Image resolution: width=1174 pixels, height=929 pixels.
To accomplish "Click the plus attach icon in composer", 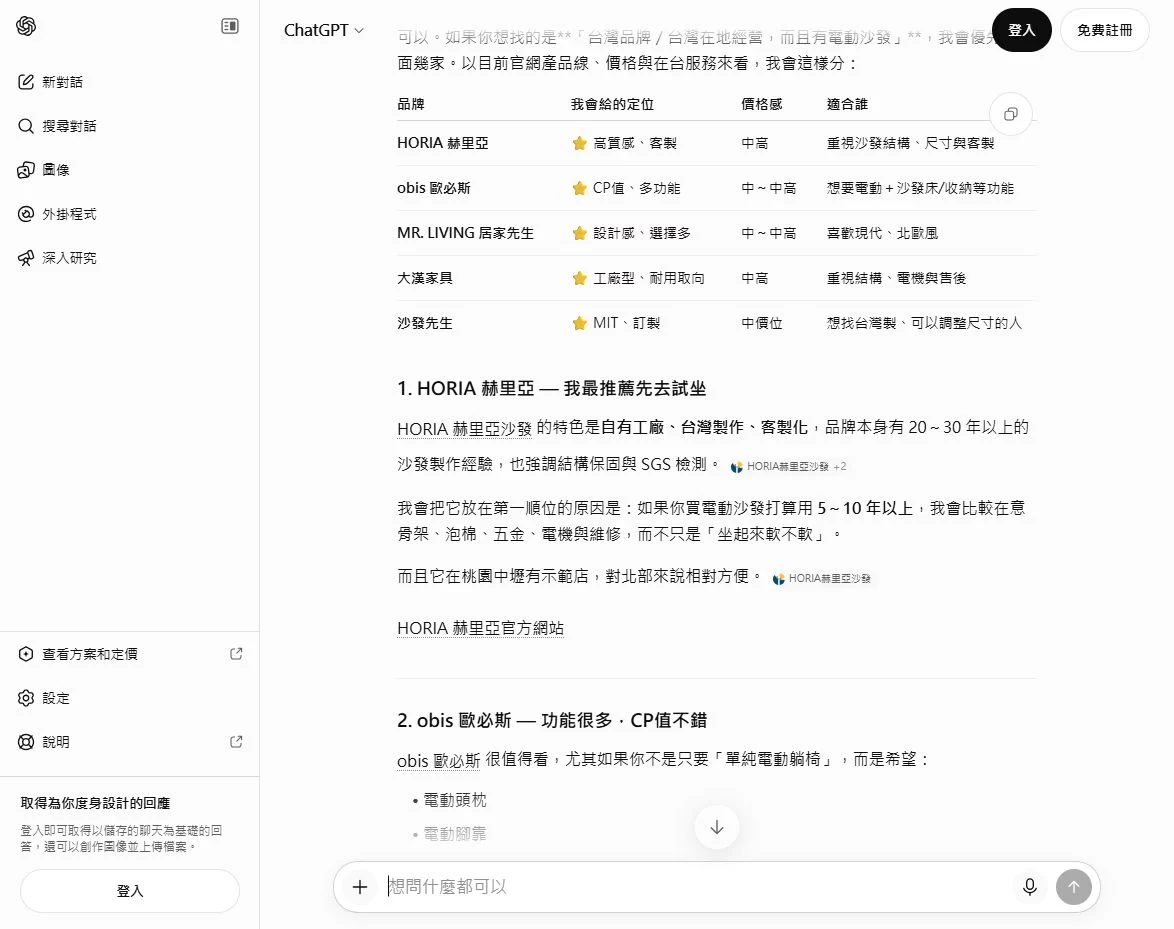I will (x=360, y=887).
